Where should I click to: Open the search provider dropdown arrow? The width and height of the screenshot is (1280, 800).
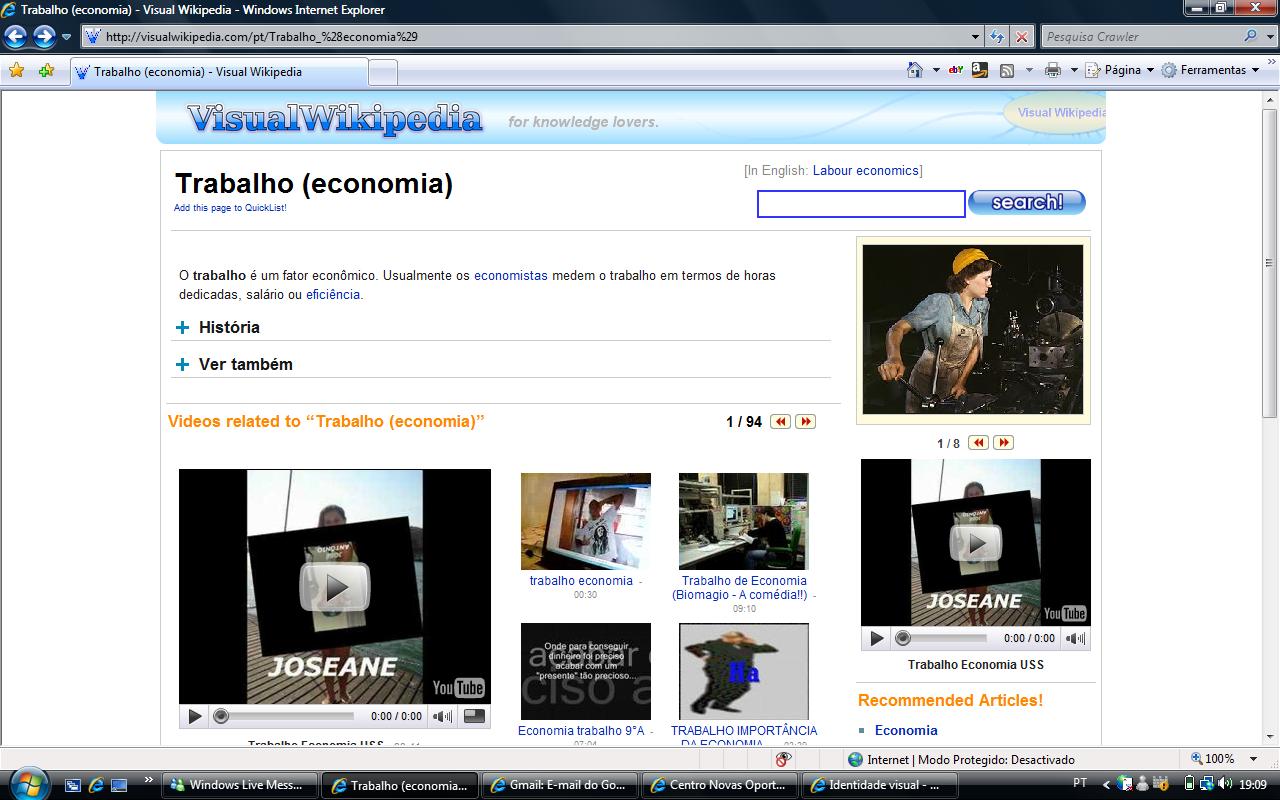coord(1268,36)
